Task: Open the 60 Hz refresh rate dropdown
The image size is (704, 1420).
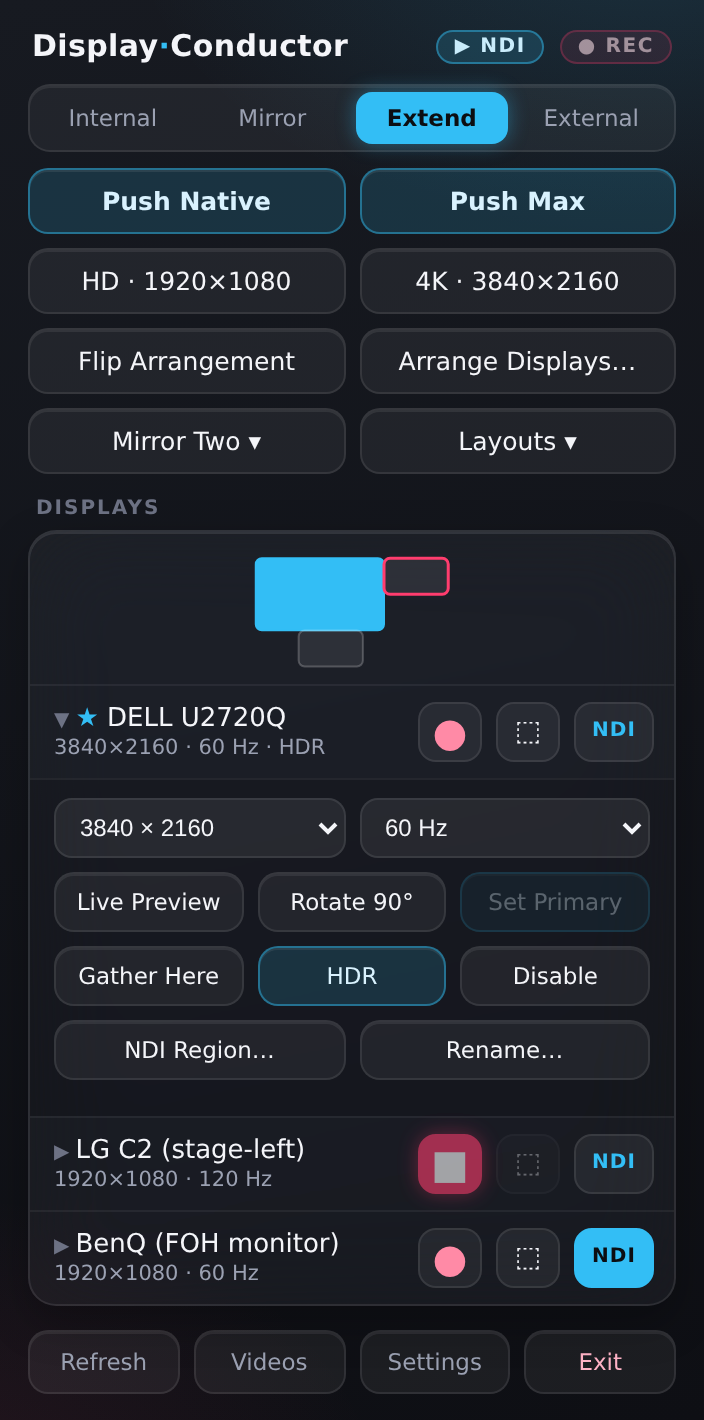Action: tap(505, 828)
